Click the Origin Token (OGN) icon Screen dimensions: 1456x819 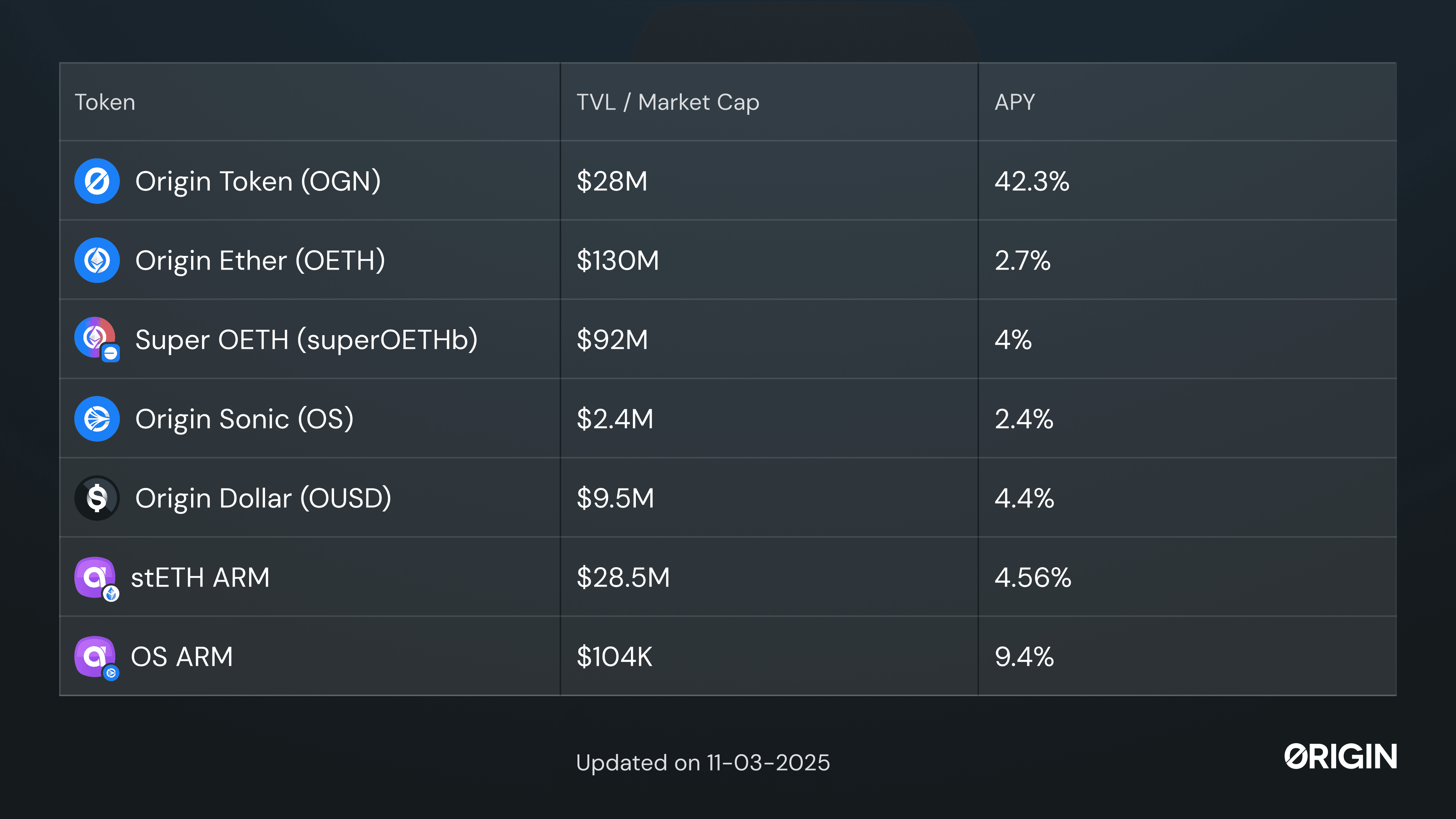click(x=97, y=181)
